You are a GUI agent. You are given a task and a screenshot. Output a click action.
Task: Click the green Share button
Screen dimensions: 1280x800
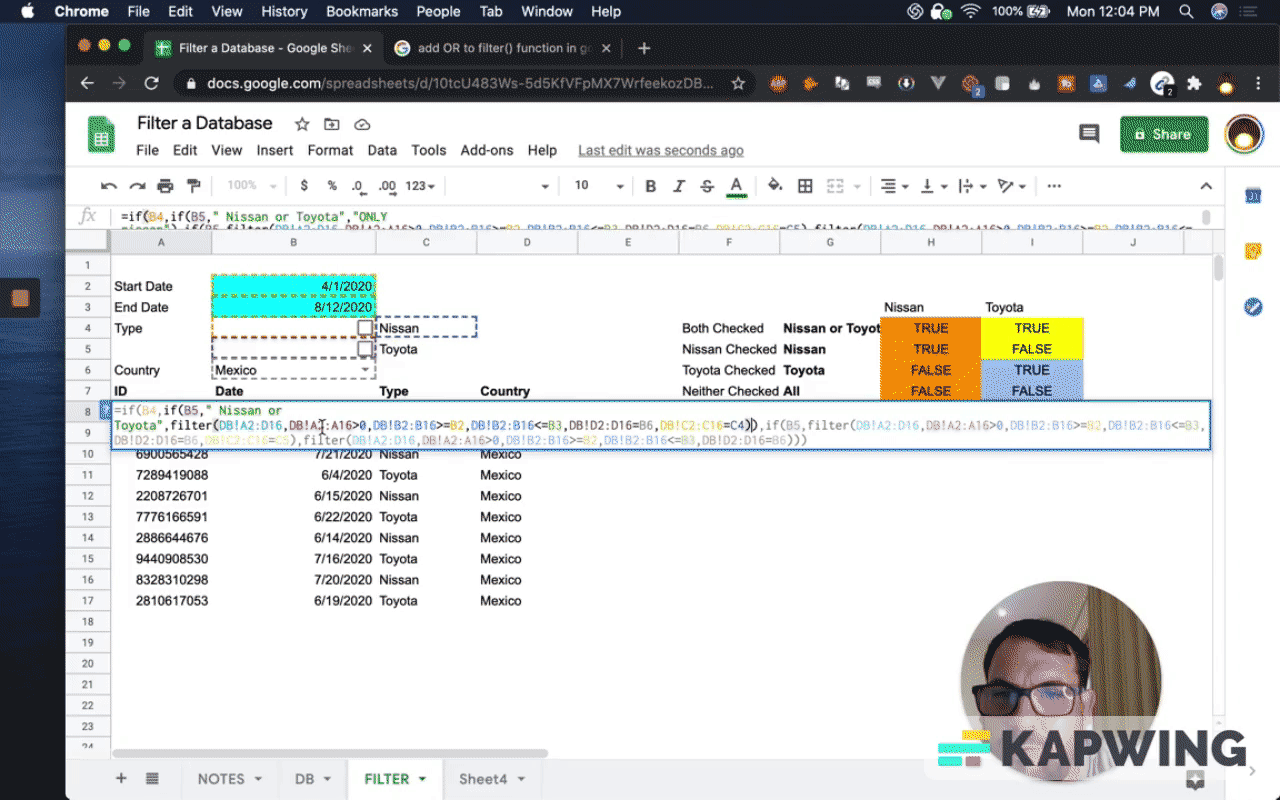click(1164, 134)
